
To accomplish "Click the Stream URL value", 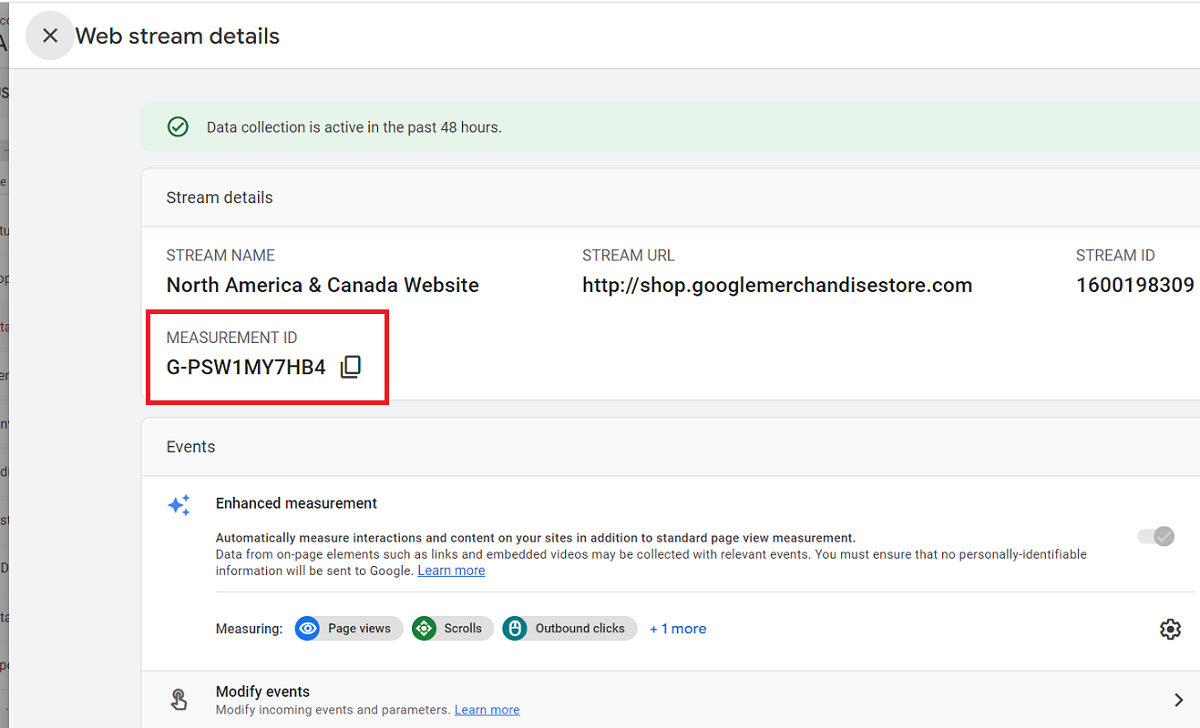I will [777, 285].
